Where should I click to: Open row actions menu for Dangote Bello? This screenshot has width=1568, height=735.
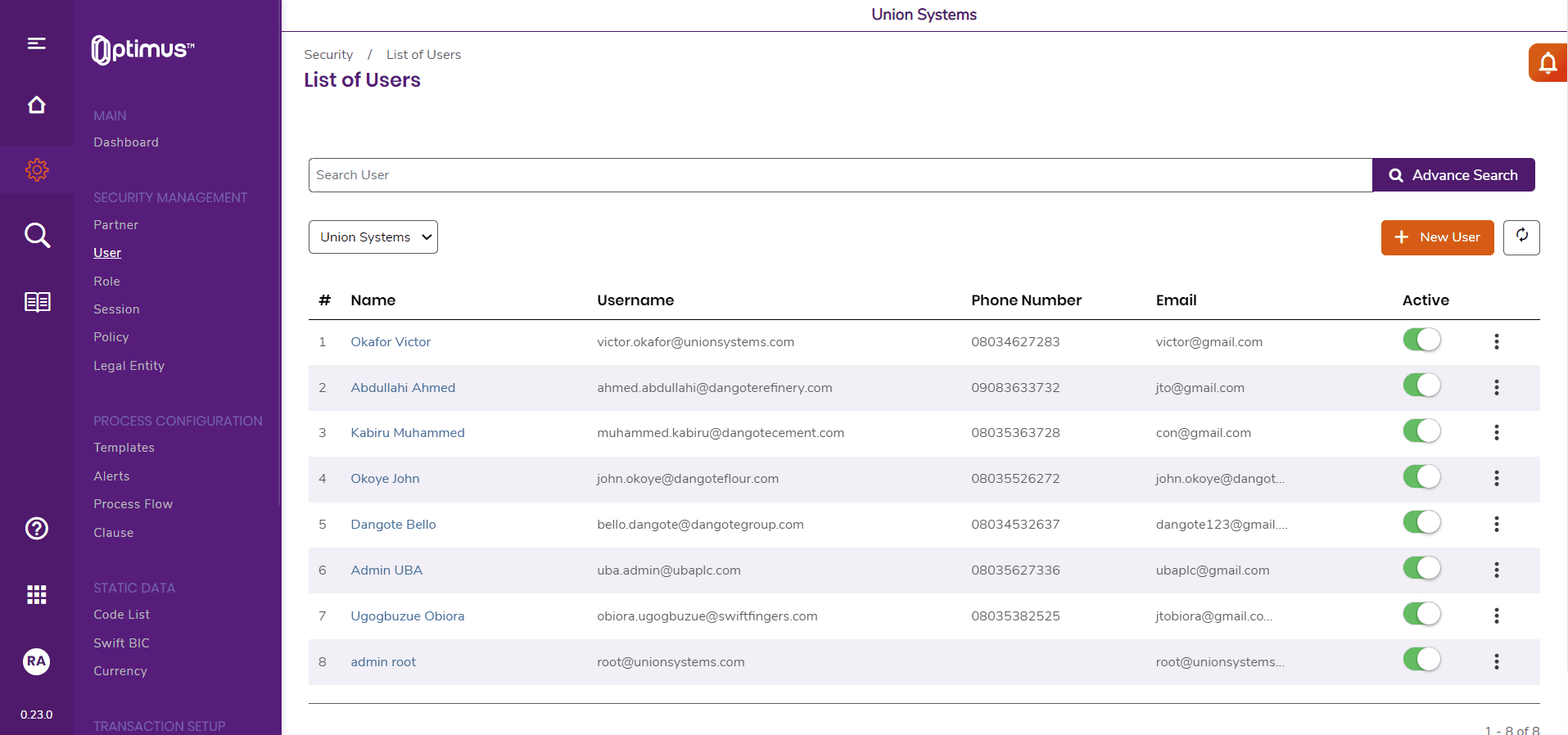pos(1496,525)
